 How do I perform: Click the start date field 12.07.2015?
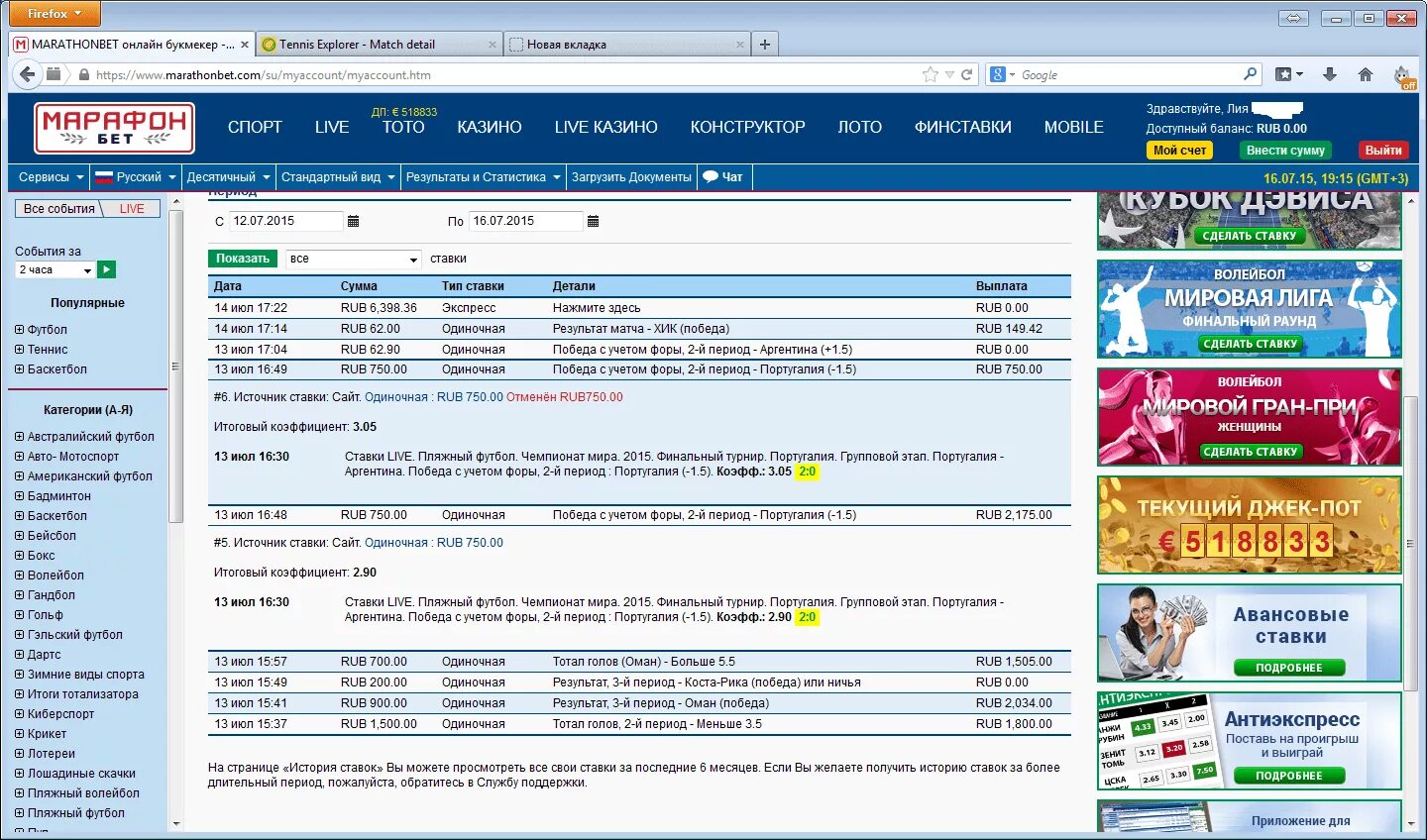286,221
